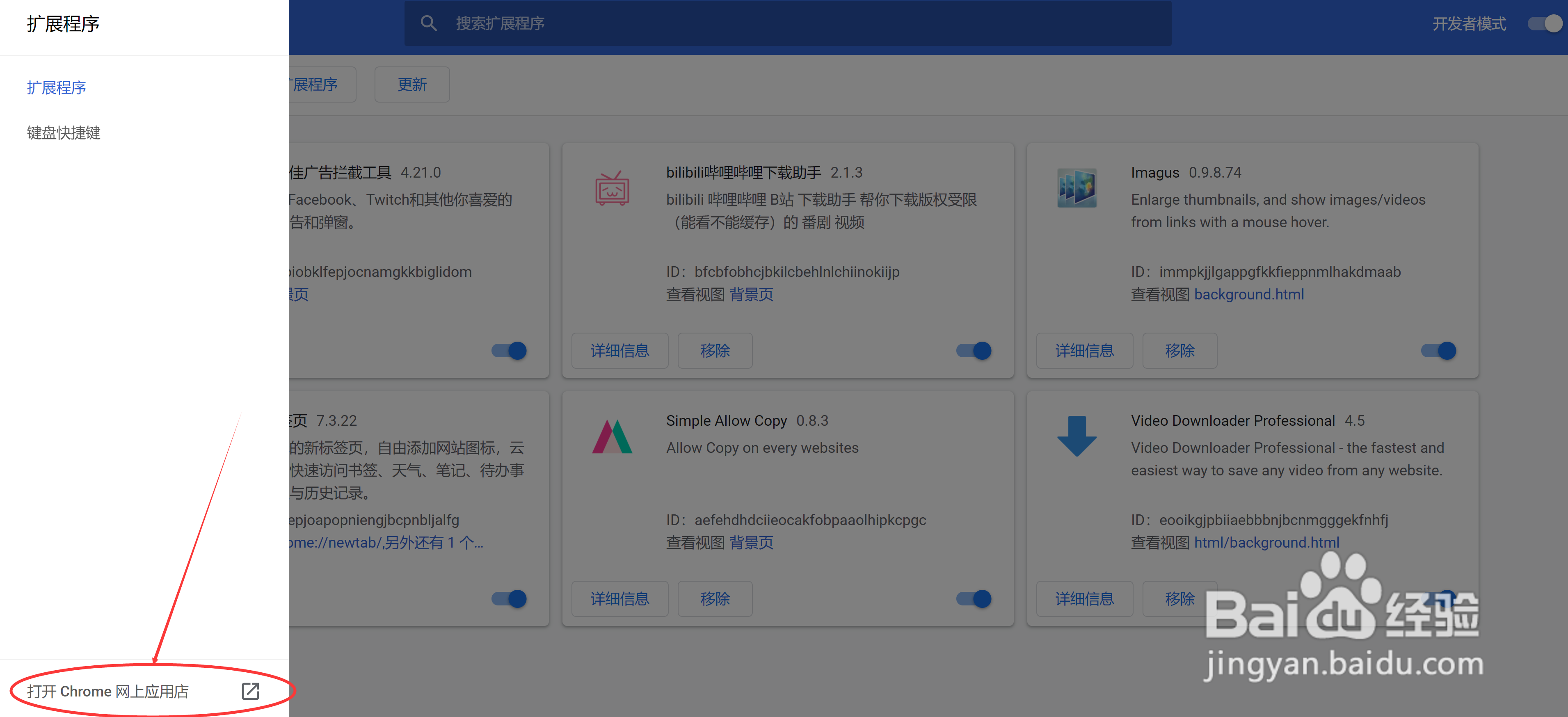
Task: Open 详细信息 for Video Downloader Professional
Action: pyautogui.click(x=1085, y=598)
